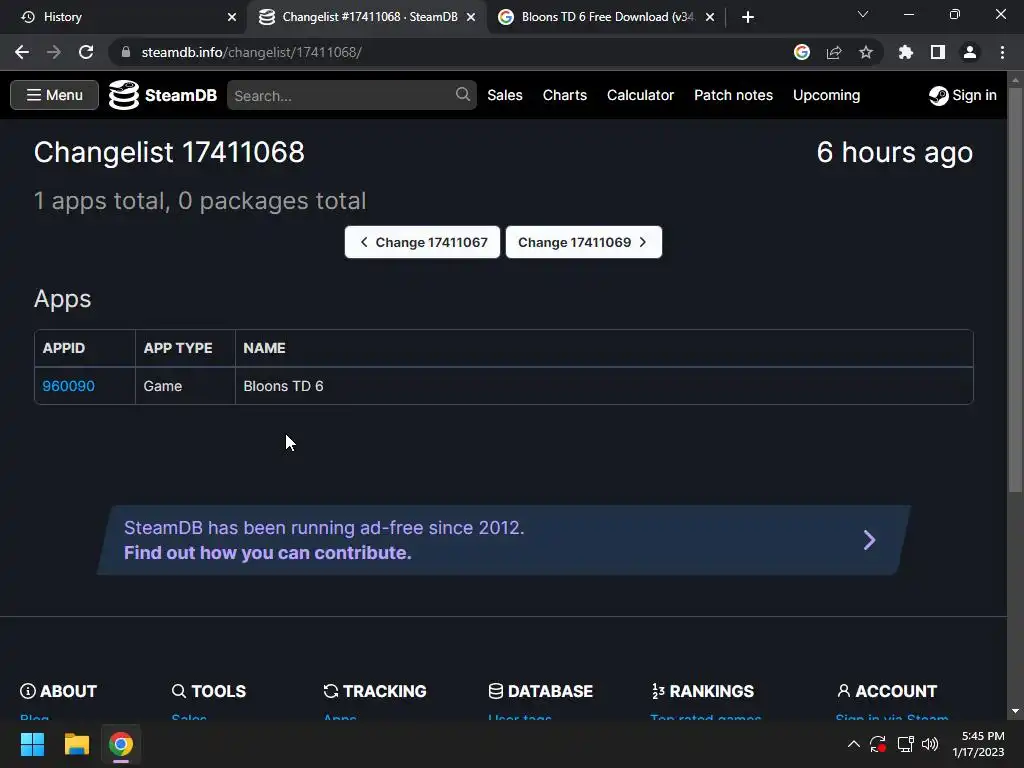1024x768 pixels.
Task: Click the address bar URL
Action: click(251, 52)
